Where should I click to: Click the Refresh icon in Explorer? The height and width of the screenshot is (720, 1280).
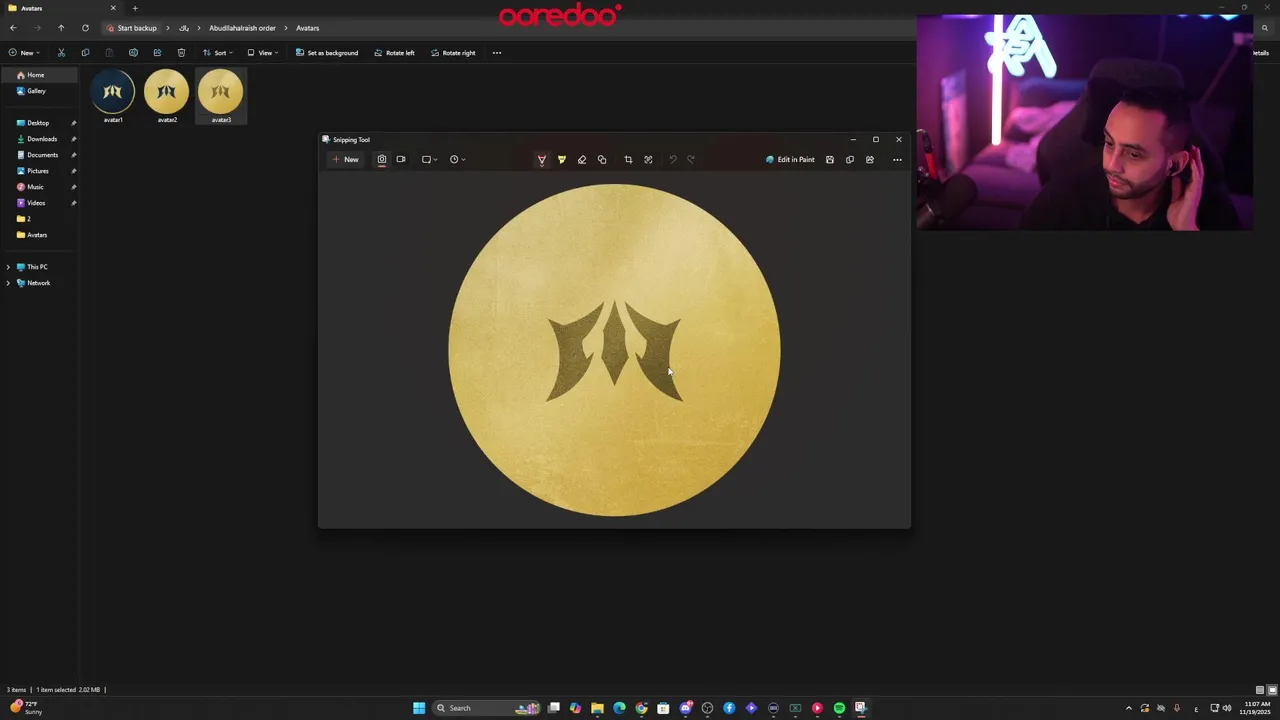tap(85, 28)
